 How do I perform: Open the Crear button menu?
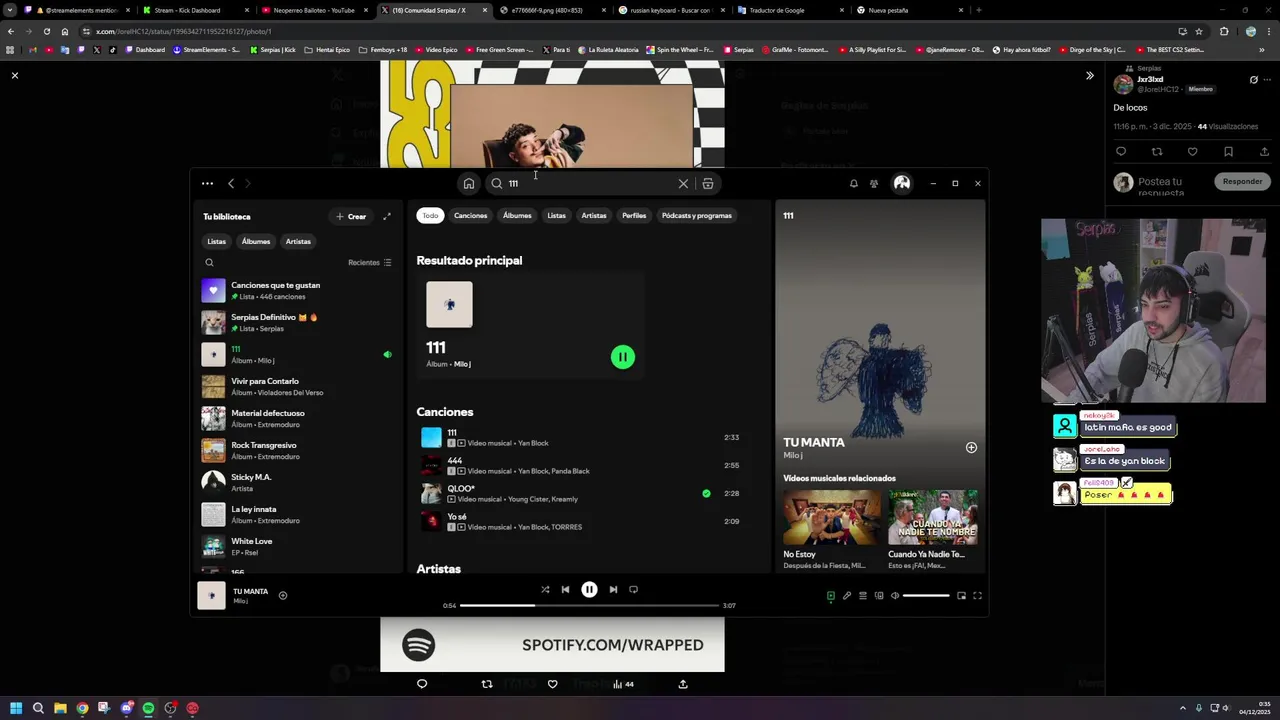point(351,216)
